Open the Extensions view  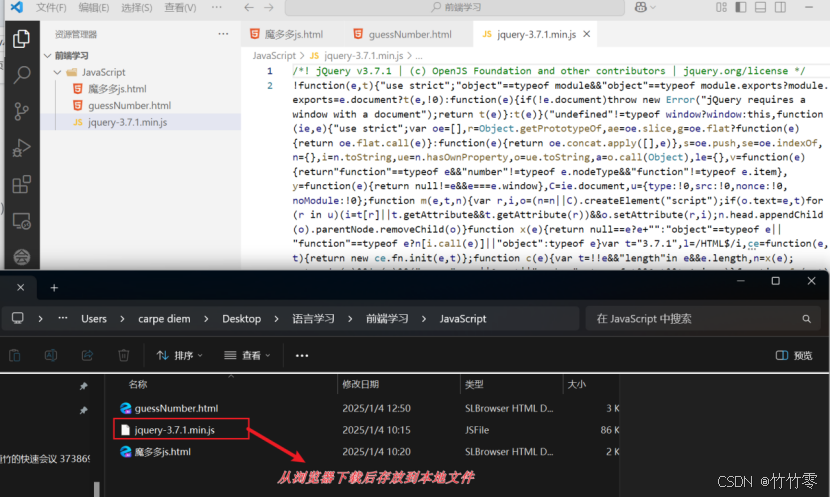pyautogui.click(x=21, y=184)
